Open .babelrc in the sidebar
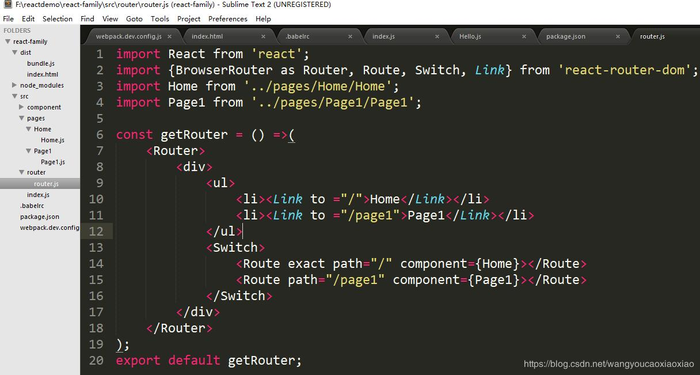The width and height of the screenshot is (700, 375). click(32, 205)
